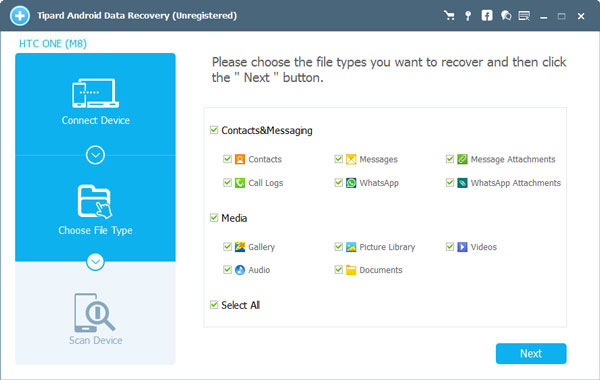
Task: Open the shopping cart purchase icon
Action: (449, 16)
